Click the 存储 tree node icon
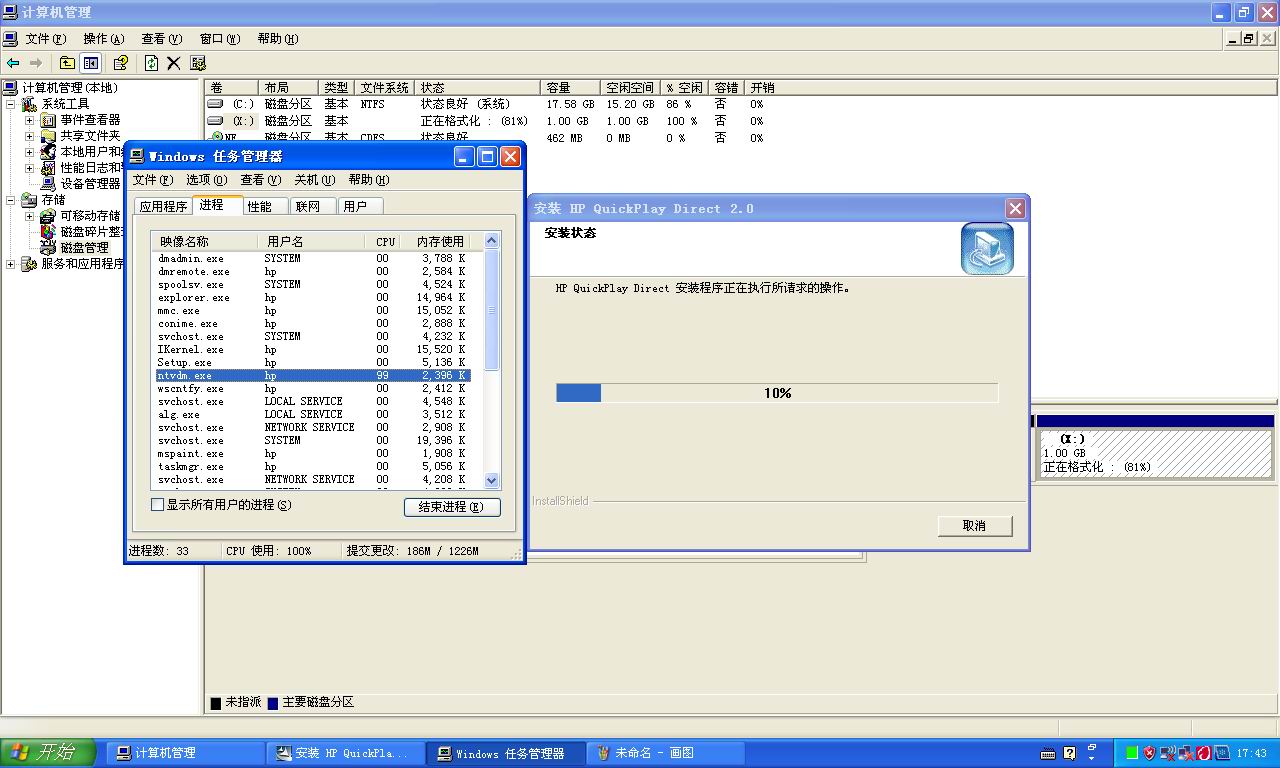 pos(30,200)
